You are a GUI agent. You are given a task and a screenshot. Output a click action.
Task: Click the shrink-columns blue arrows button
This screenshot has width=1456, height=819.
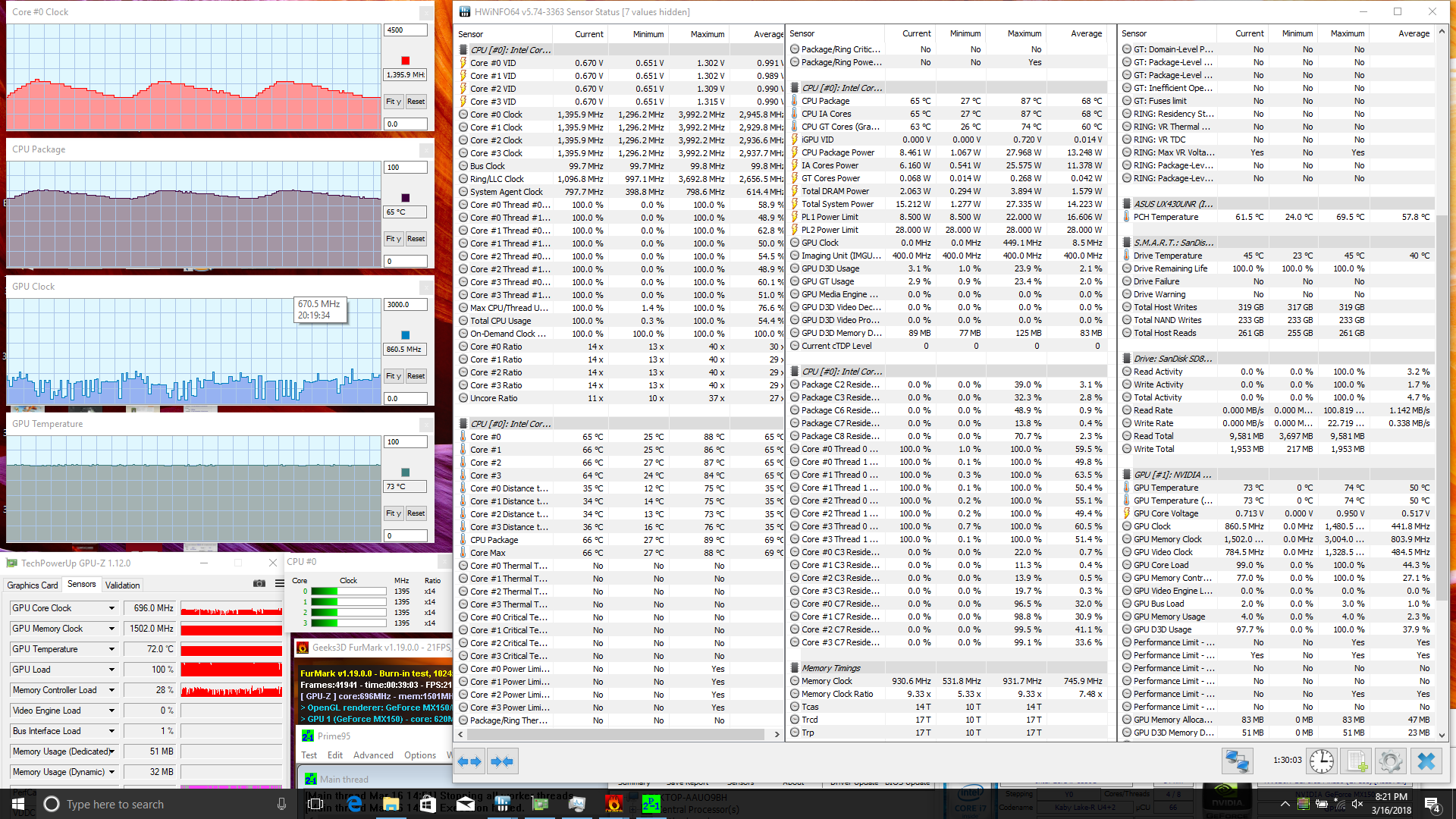coord(502,761)
